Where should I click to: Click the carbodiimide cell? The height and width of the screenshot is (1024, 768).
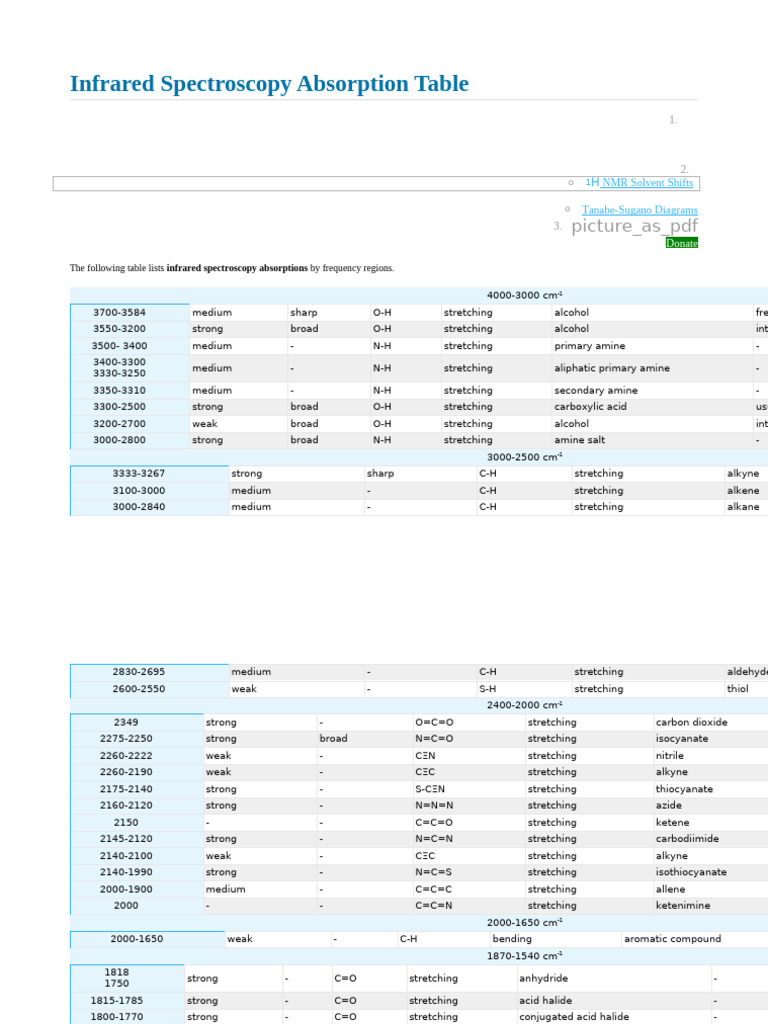(x=711, y=839)
